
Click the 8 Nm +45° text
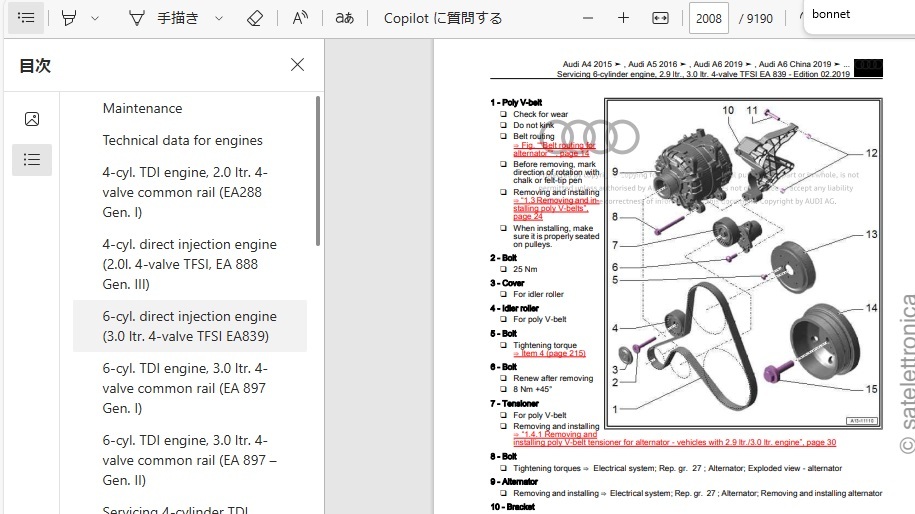point(532,389)
